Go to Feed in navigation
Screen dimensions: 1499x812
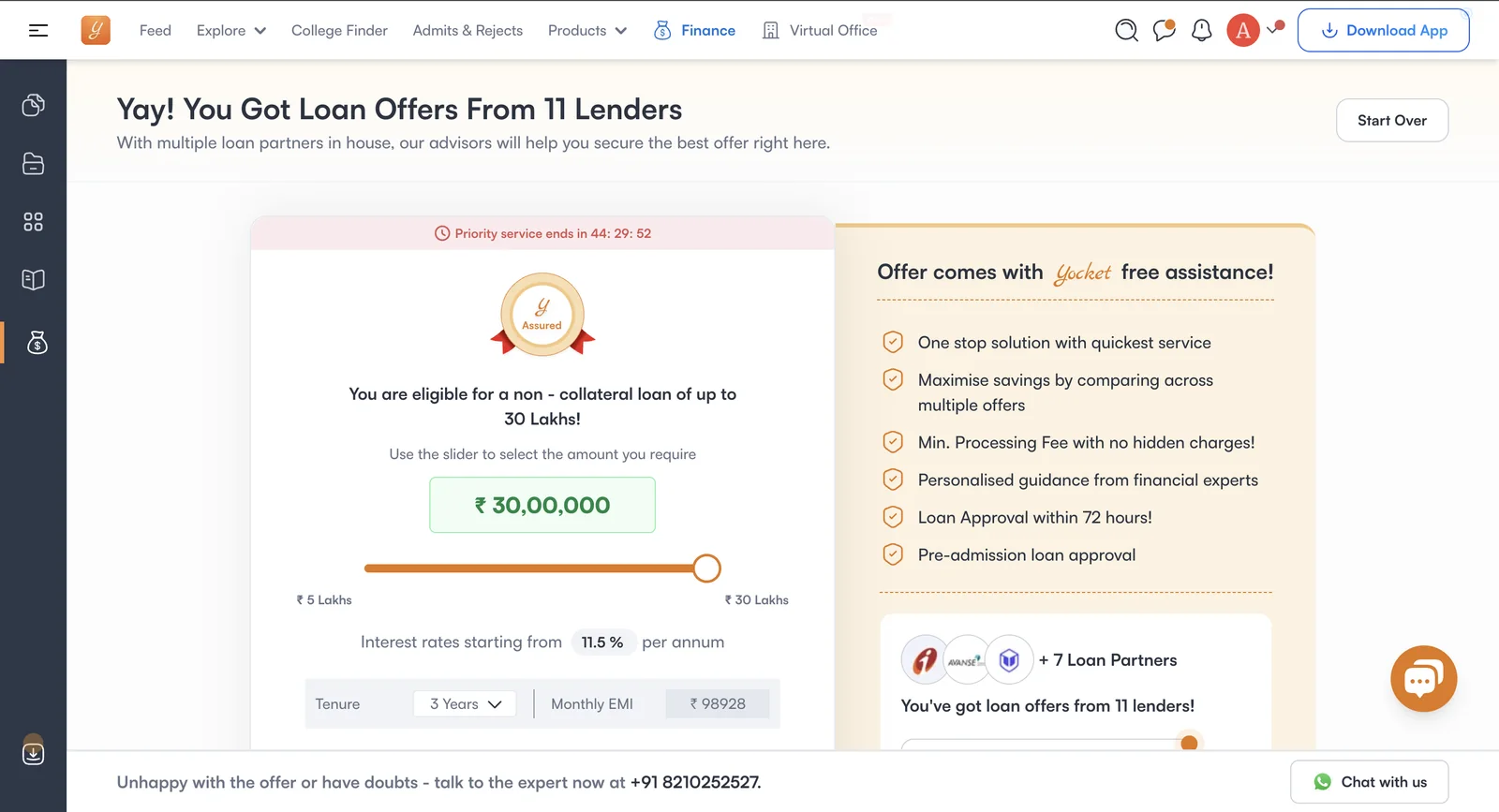point(156,31)
